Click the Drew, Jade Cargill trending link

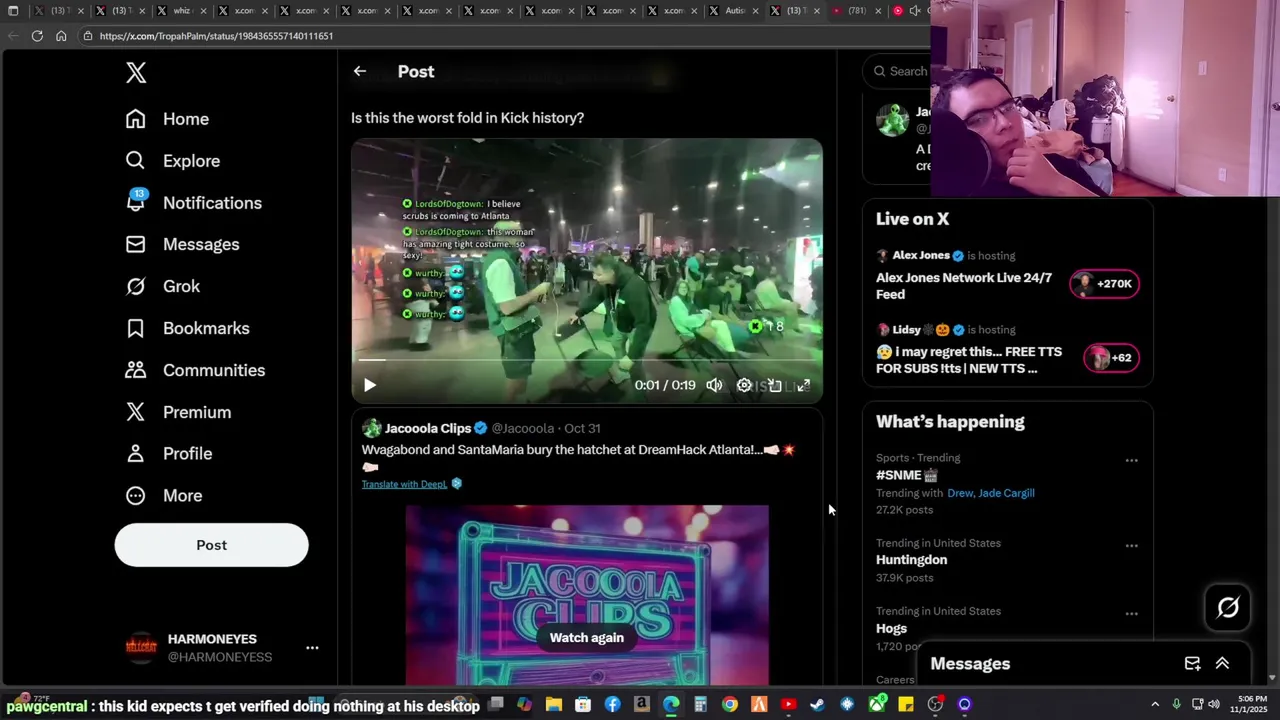click(990, 493)
